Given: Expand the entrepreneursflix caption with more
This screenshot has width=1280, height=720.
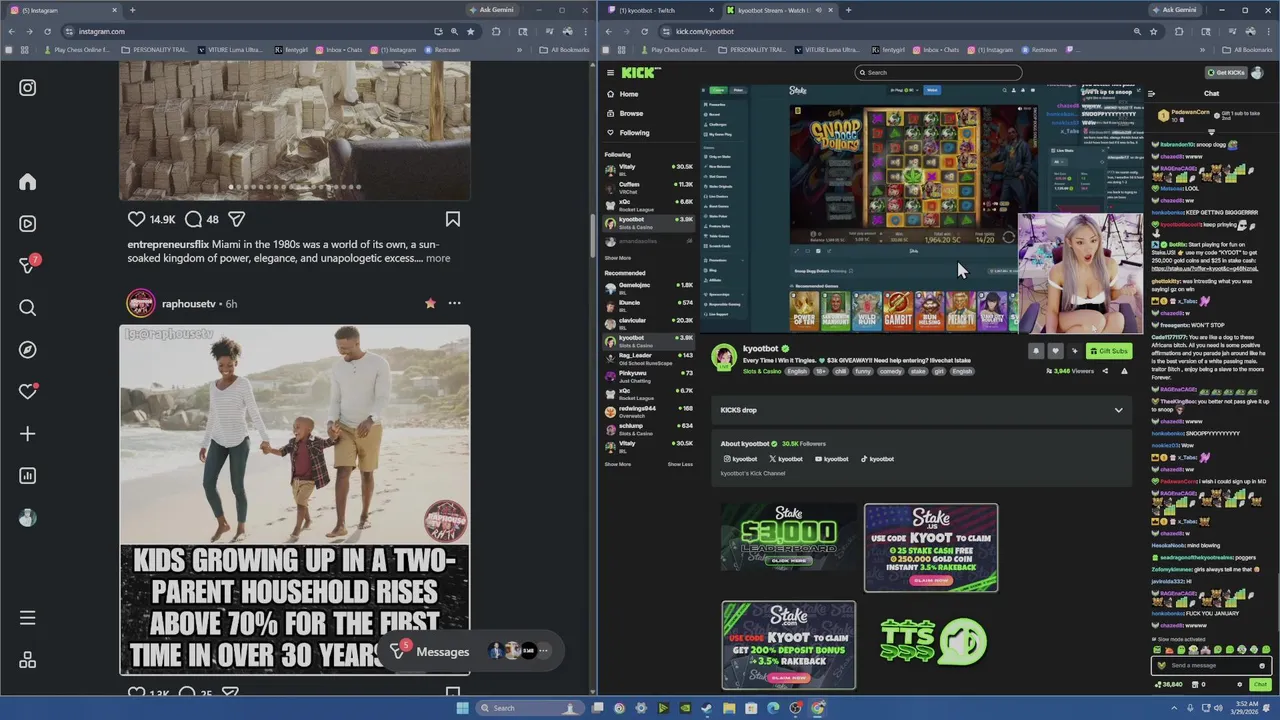Looking at the screenshot, I should click(x=438, y=258).
